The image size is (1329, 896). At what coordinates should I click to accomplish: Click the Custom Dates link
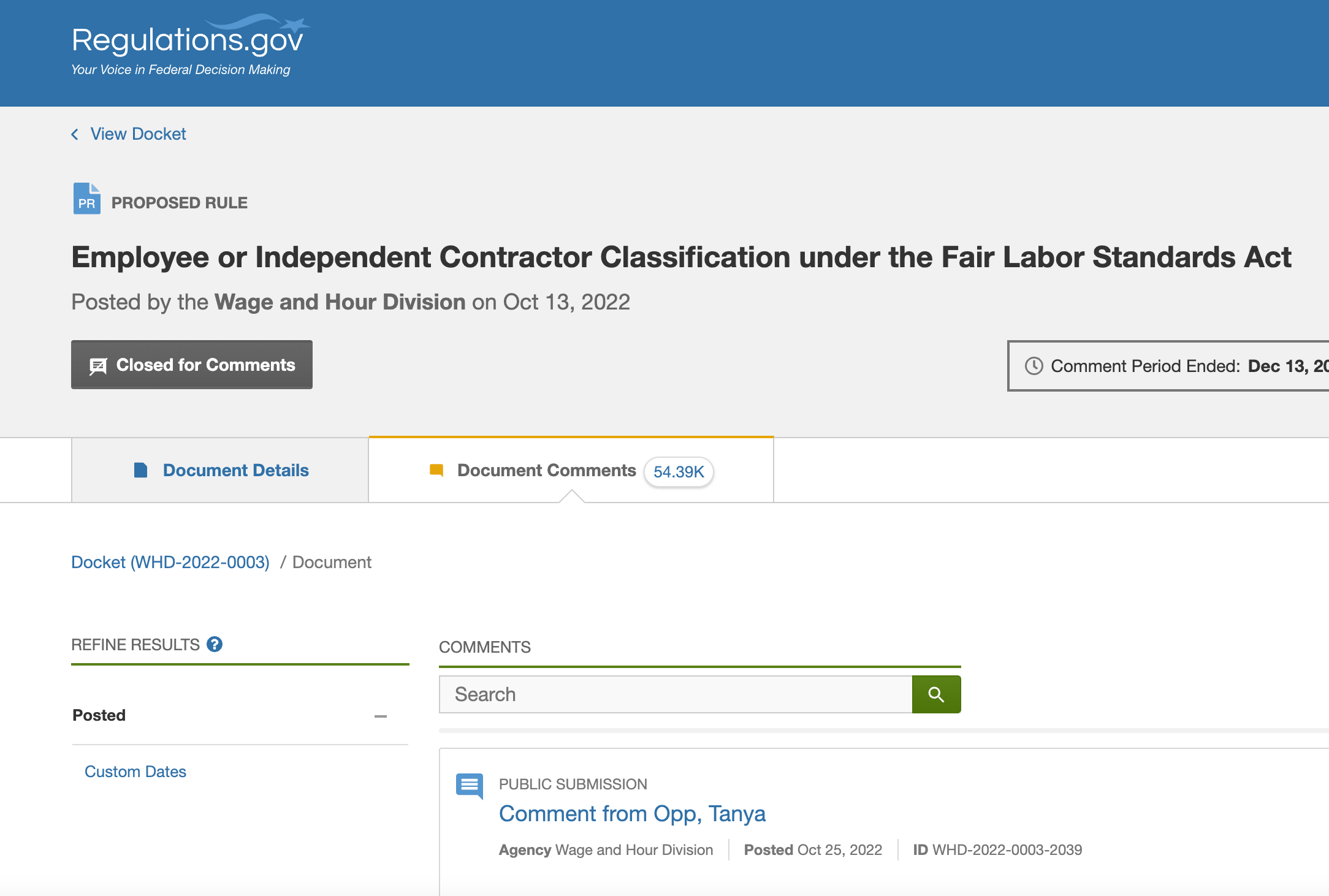pos(135,772)
